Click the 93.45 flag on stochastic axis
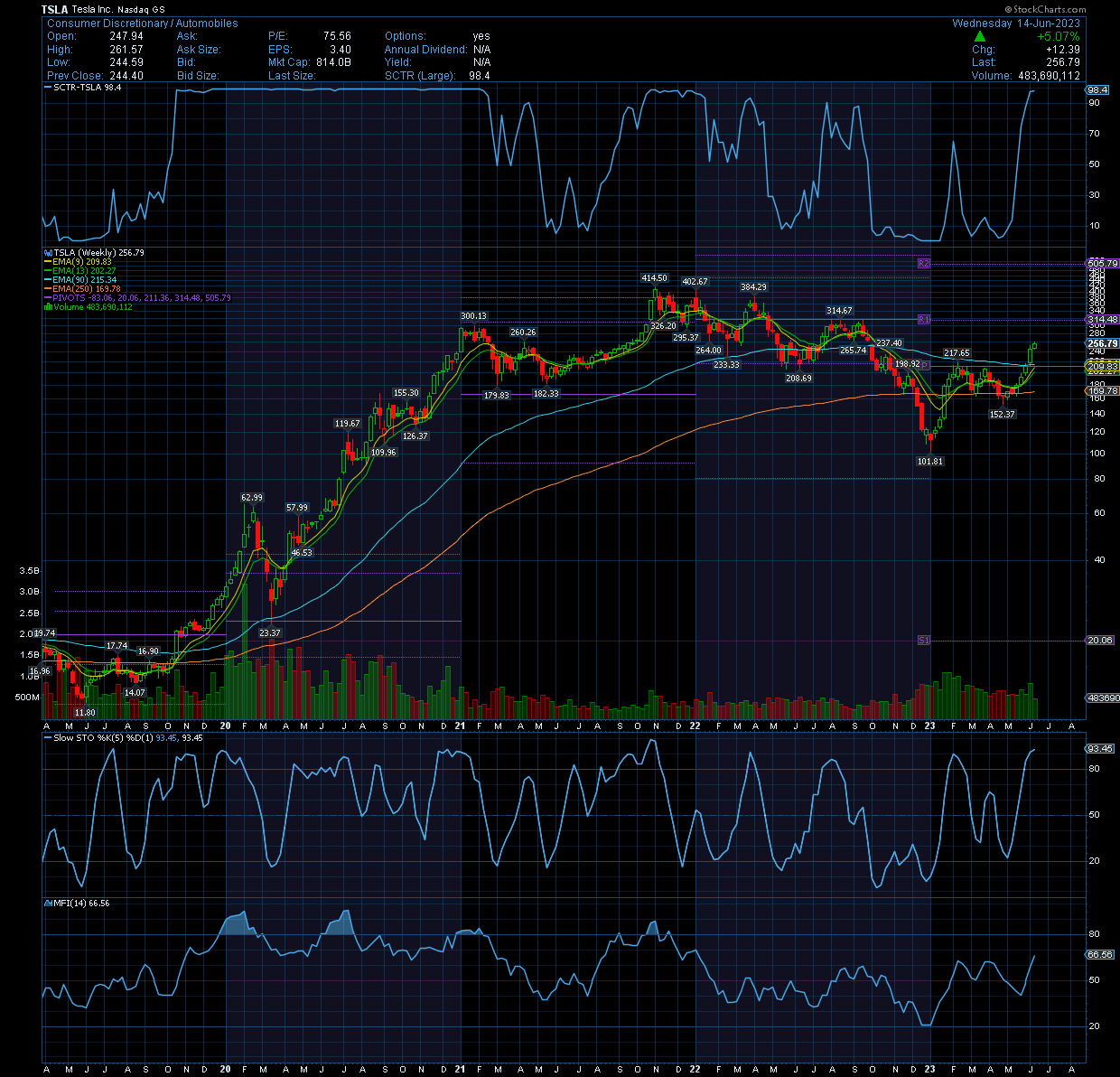This screenshot has height=1077, width=1120. 1099,749
